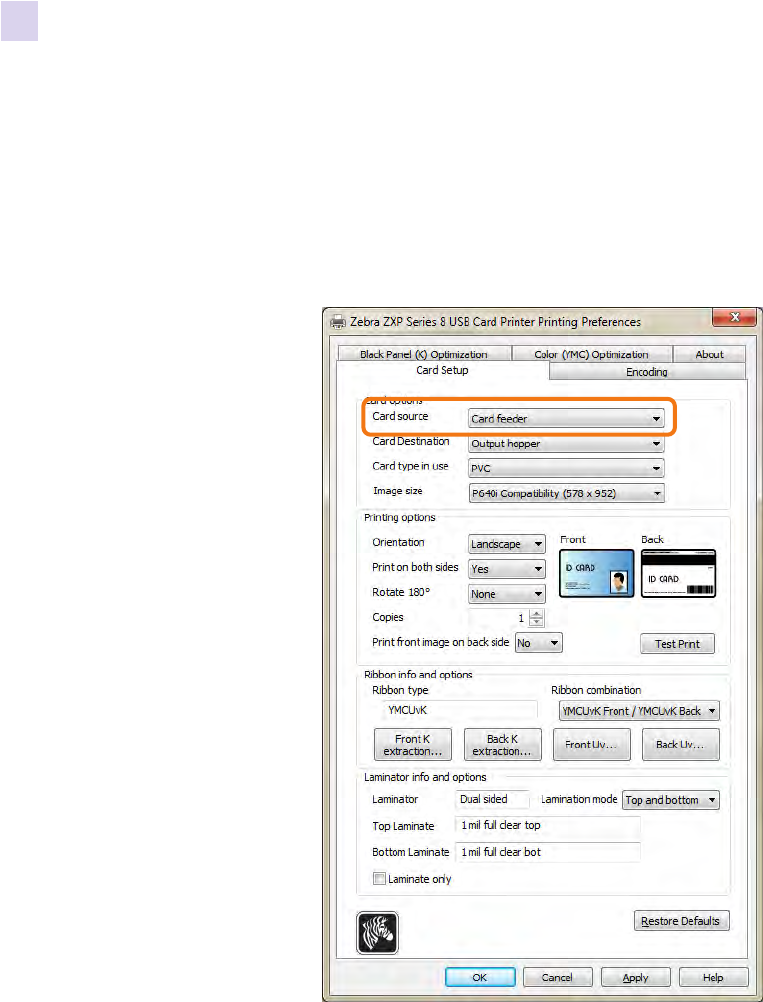763x1002 pixels.
Task: Click the Apply button
Action: coord(636,977)
